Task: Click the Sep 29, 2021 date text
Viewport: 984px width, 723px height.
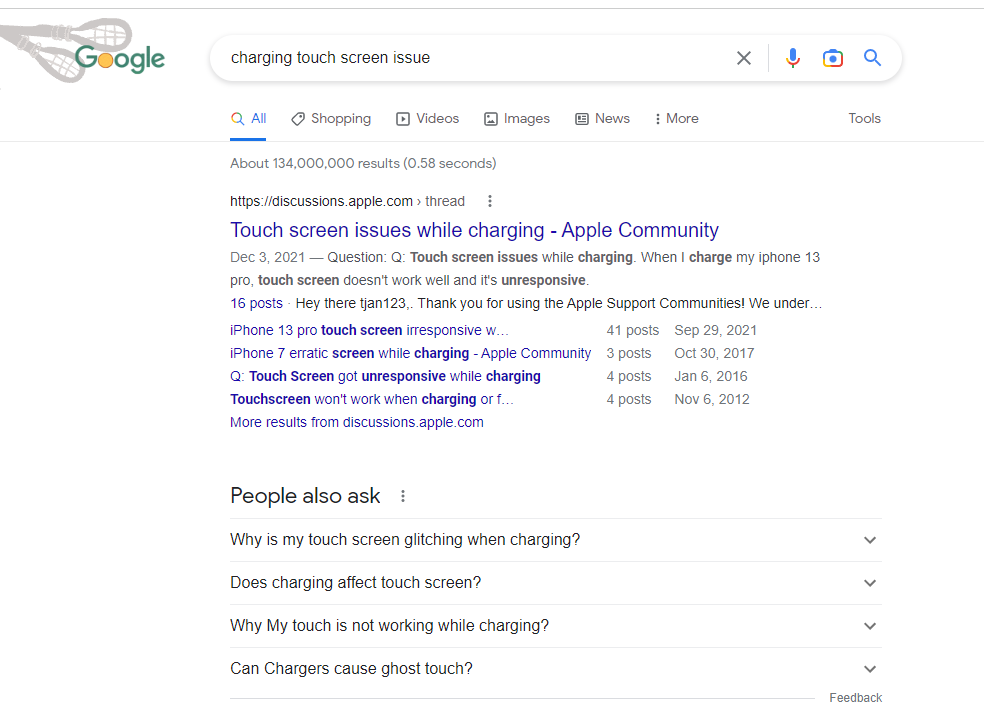Action: 715,330
